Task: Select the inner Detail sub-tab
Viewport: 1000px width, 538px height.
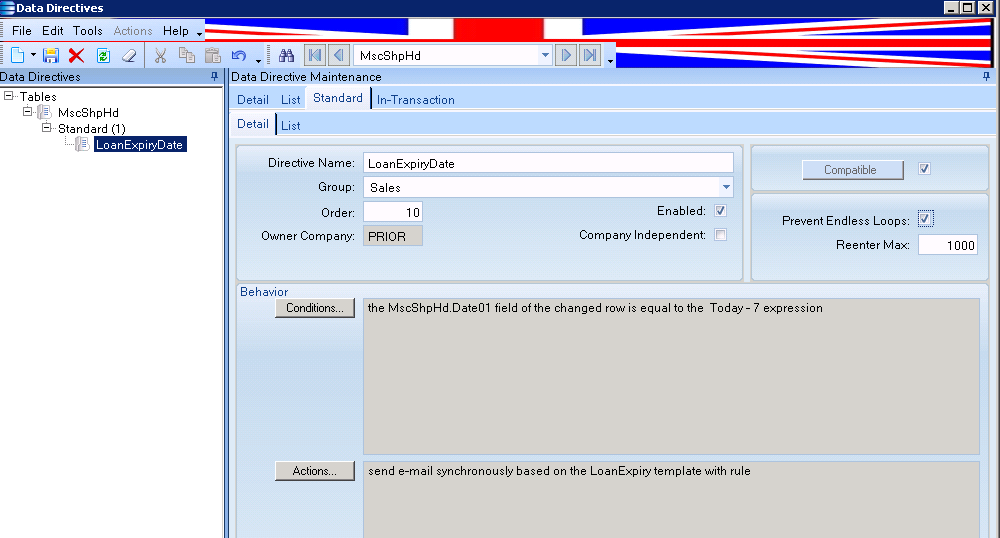Action: [253, 124]
